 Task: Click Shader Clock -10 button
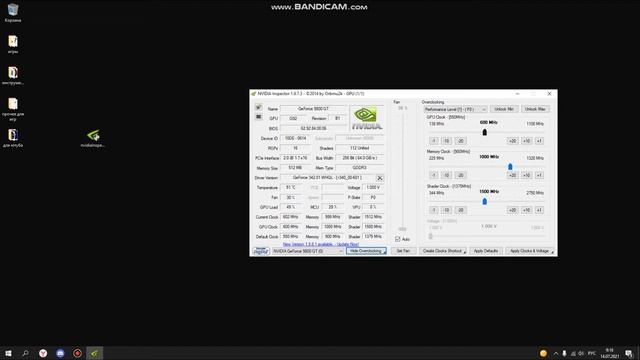(447, 210)
